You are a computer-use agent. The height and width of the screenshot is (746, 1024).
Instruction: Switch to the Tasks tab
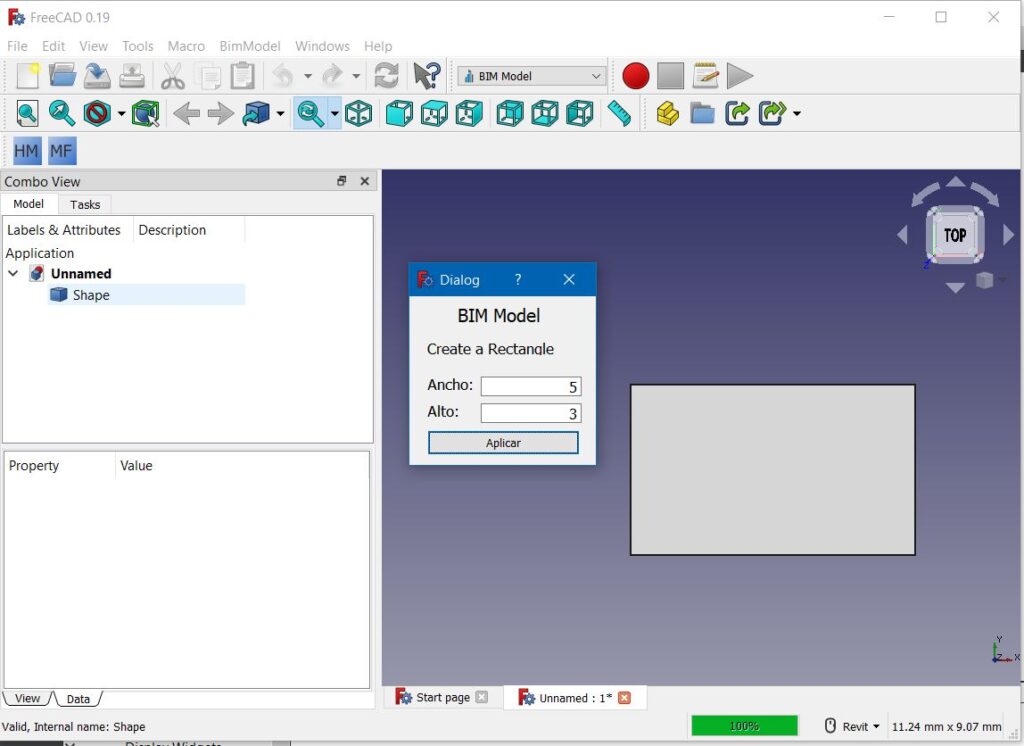click(85, 204)
